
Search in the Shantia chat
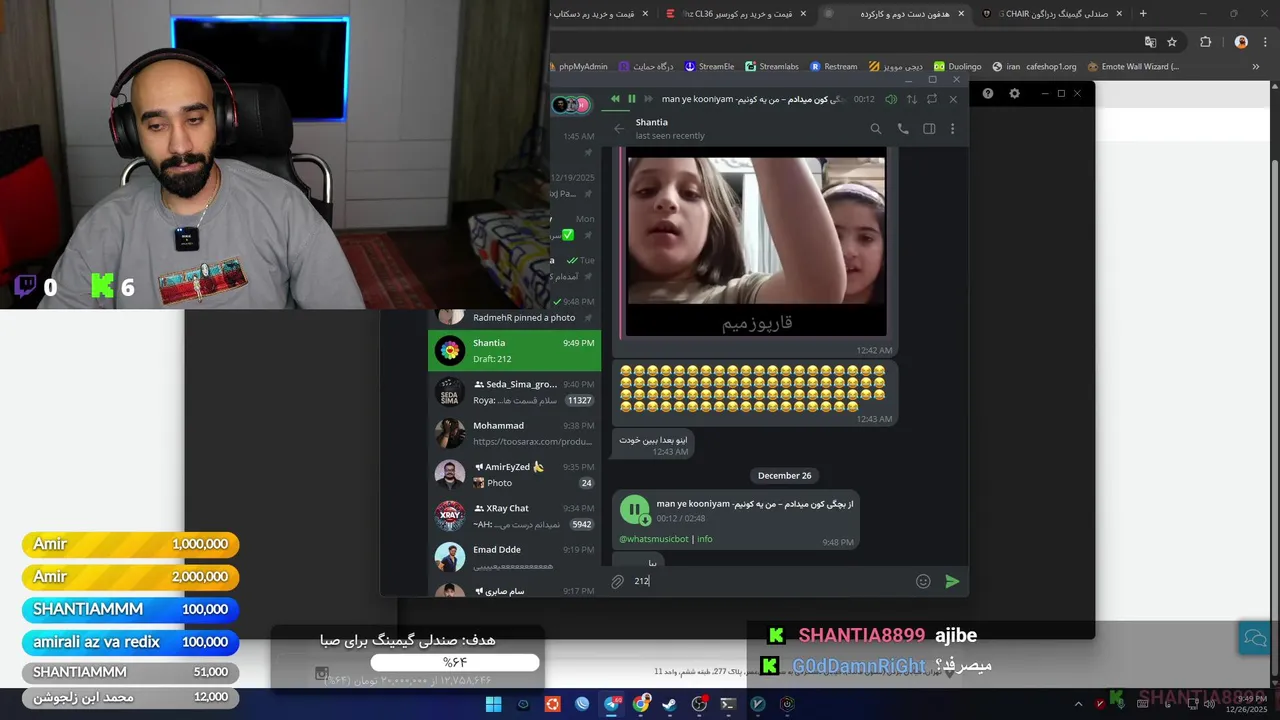click(876, 129)
